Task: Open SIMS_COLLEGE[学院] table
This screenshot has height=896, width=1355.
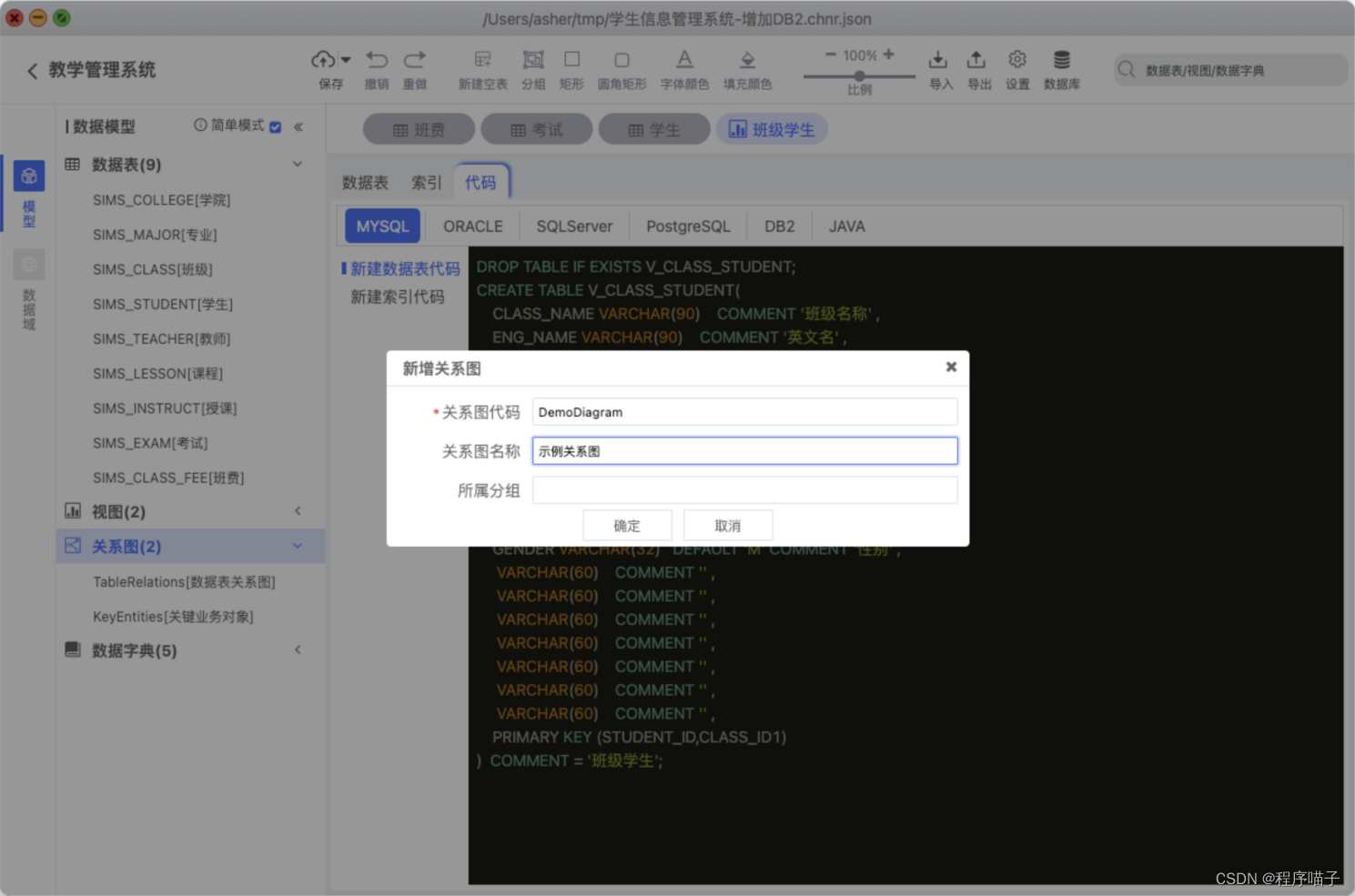Action: [x=162, y=200]
